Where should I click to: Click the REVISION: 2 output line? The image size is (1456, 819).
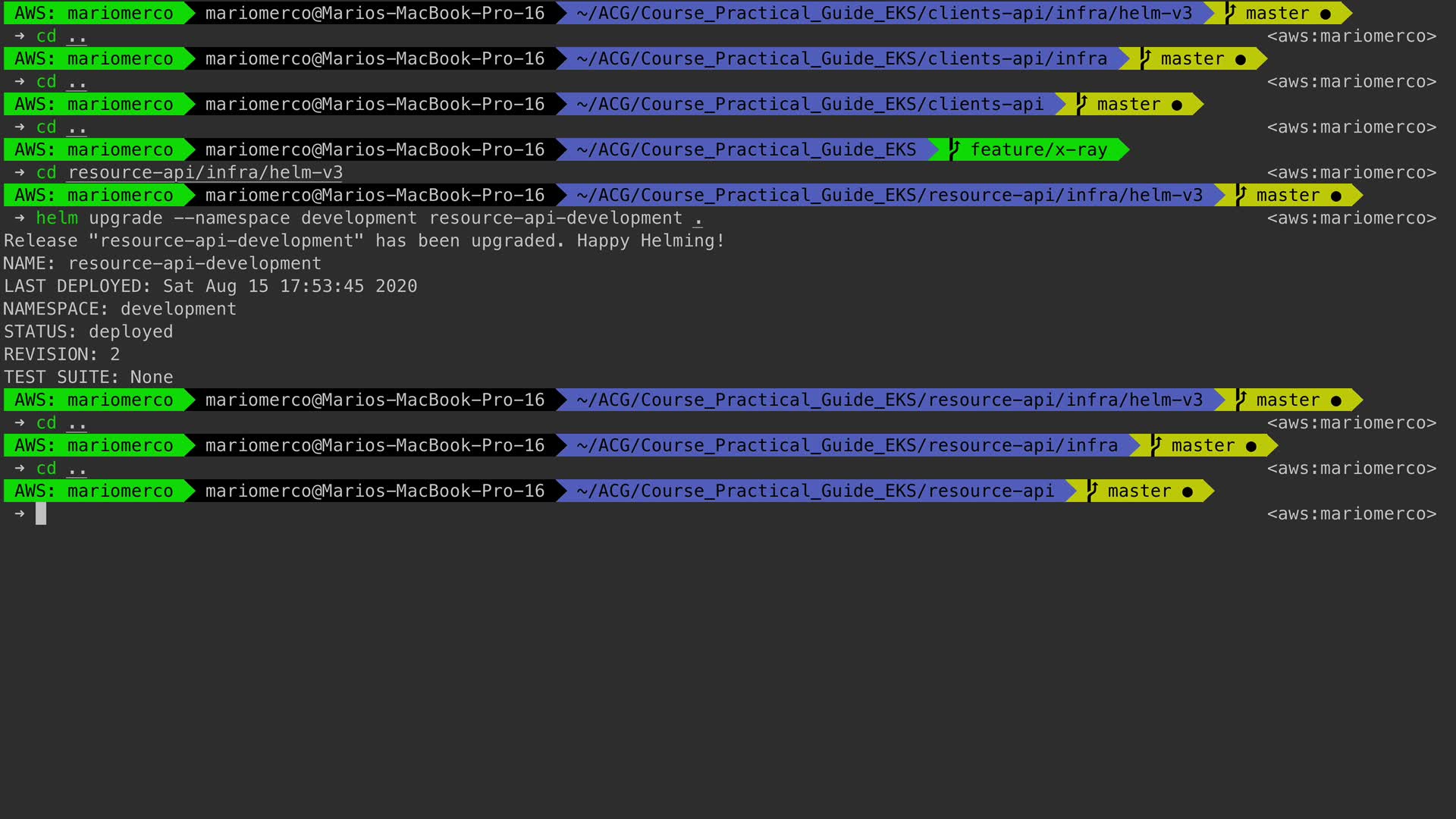[x=61, y=354]
